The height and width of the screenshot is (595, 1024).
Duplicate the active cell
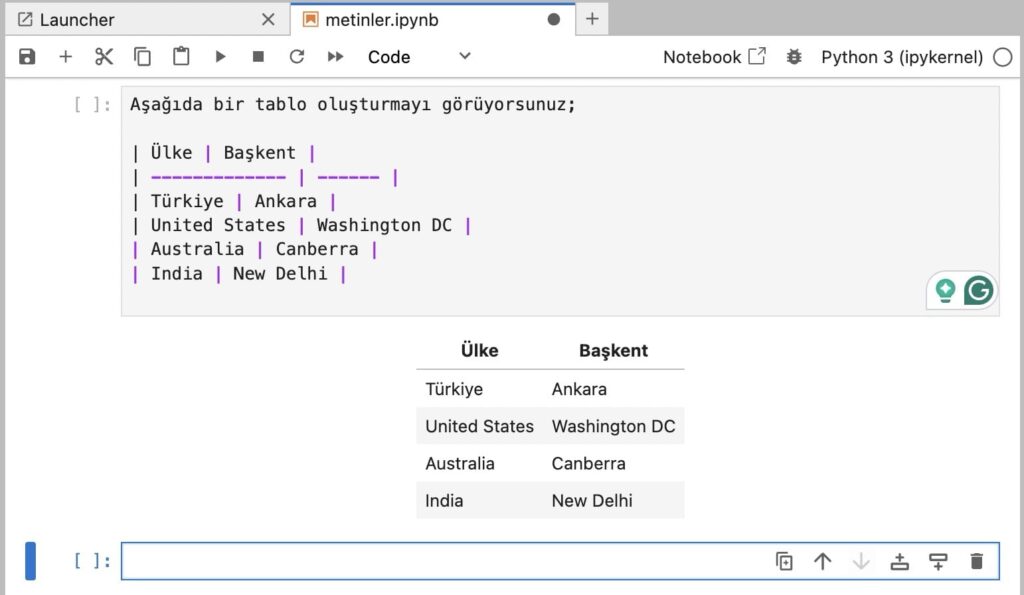coord(784,561)
